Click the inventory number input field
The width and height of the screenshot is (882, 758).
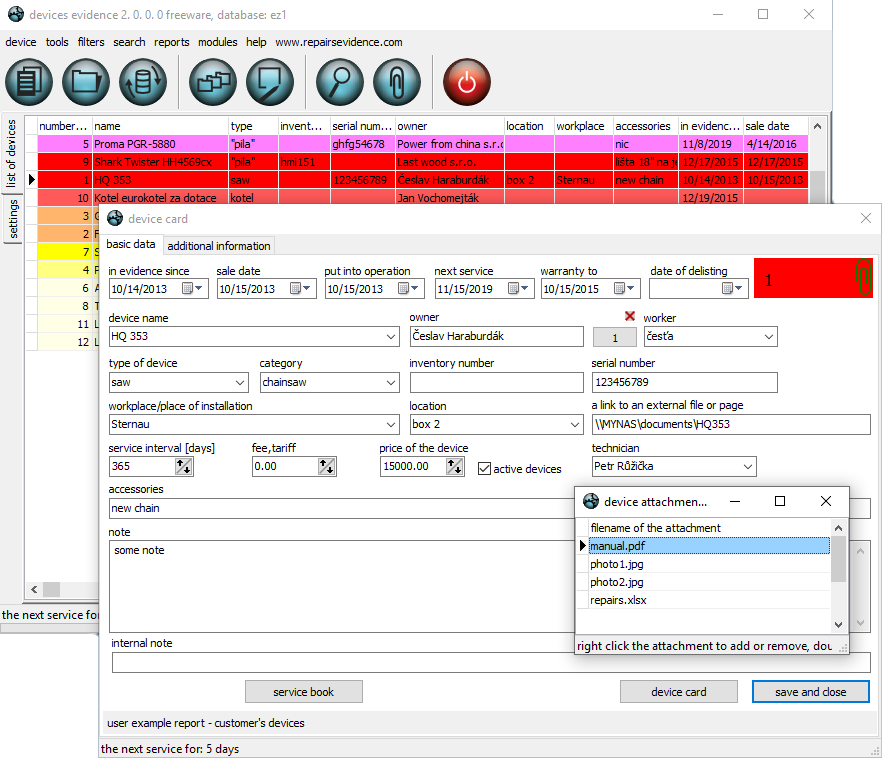[497, 382]
